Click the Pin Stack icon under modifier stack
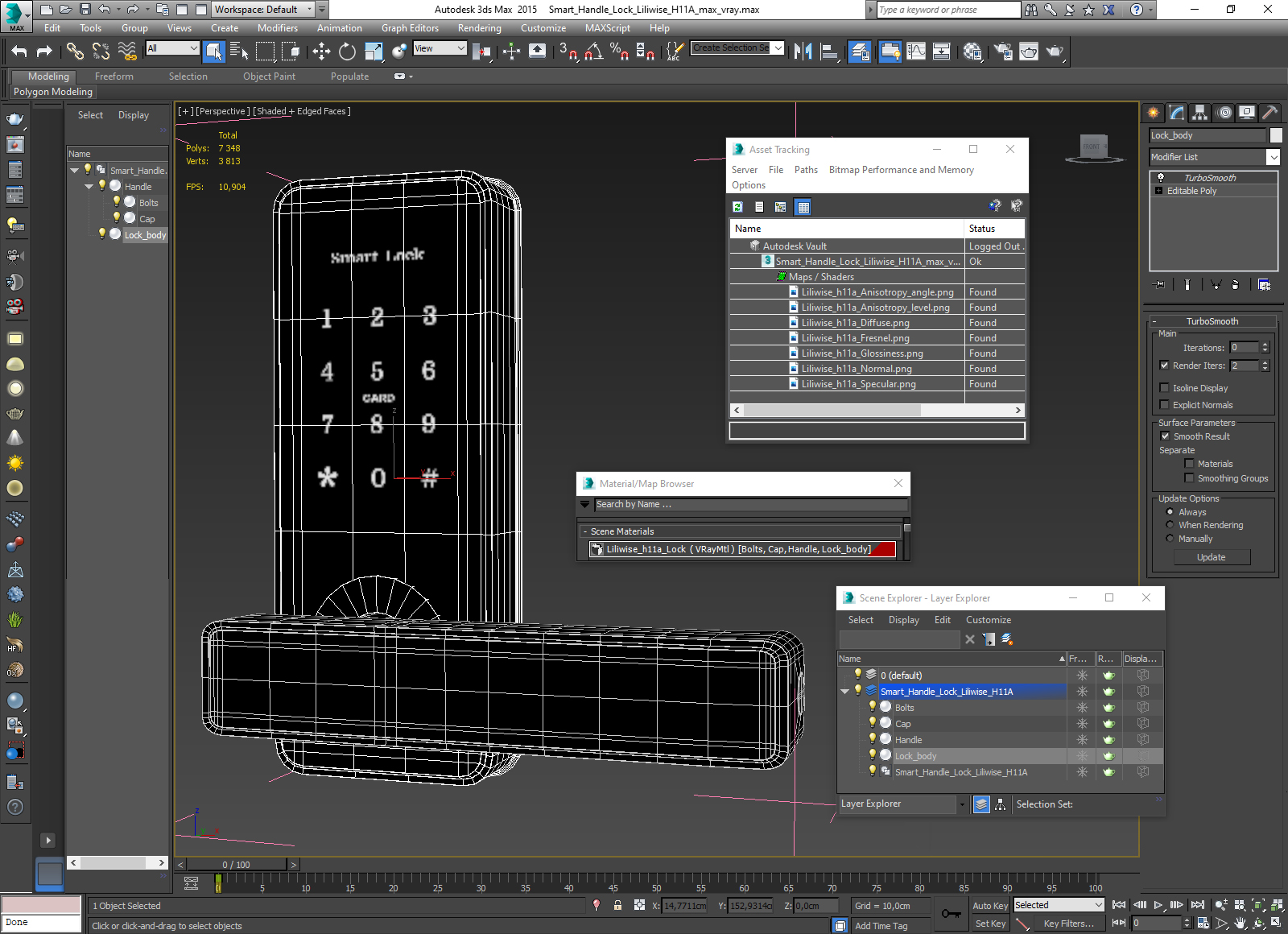The height and width of the screenshot is (934, 1288). [1160, 284]
